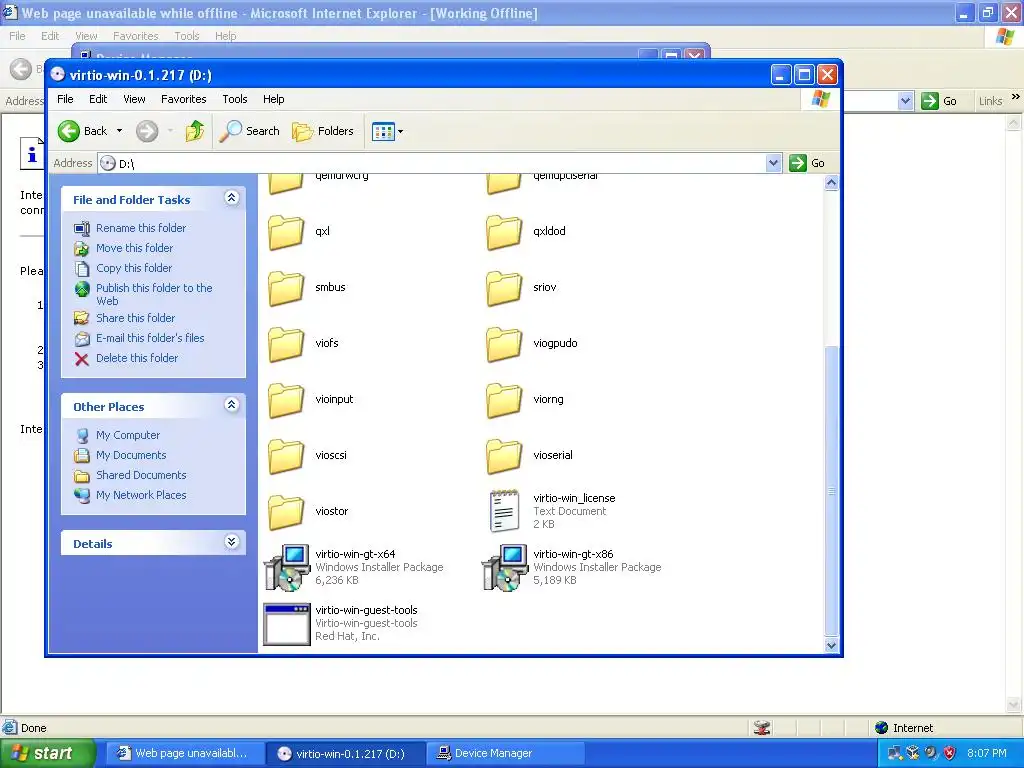Open Internet Explorer address dropdown arrow
This screenshot has width=1024, height=768.
(x=905, y=101)
